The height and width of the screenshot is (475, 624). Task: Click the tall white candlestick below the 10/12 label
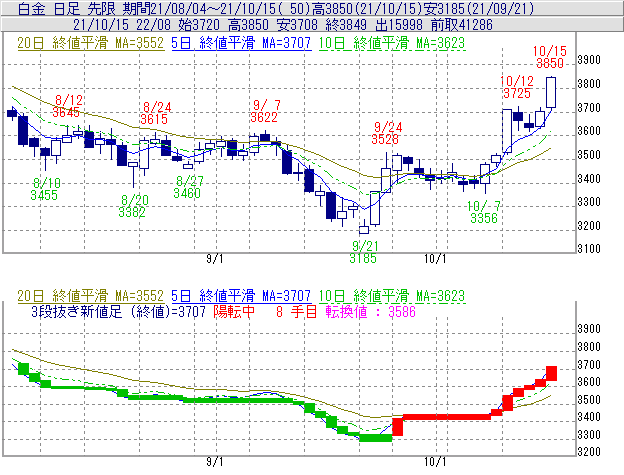pyautogui.click(x=507, y=131)
